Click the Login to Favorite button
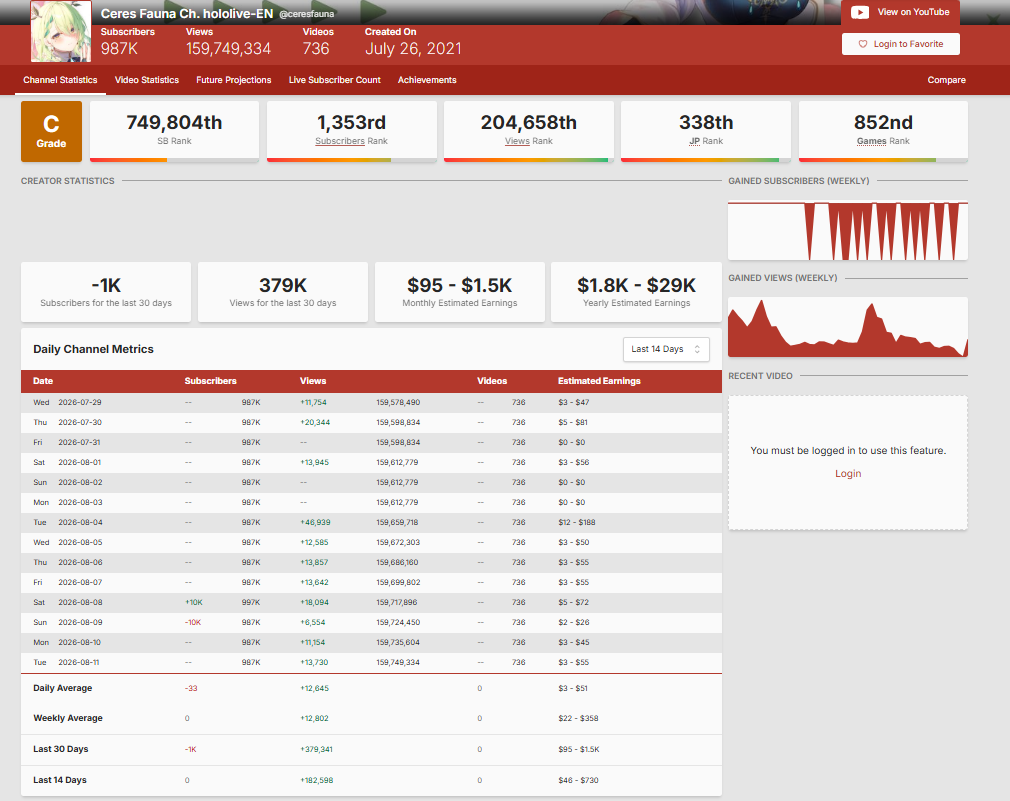The height and width of the screenshot is (801, 1010). 900,44
